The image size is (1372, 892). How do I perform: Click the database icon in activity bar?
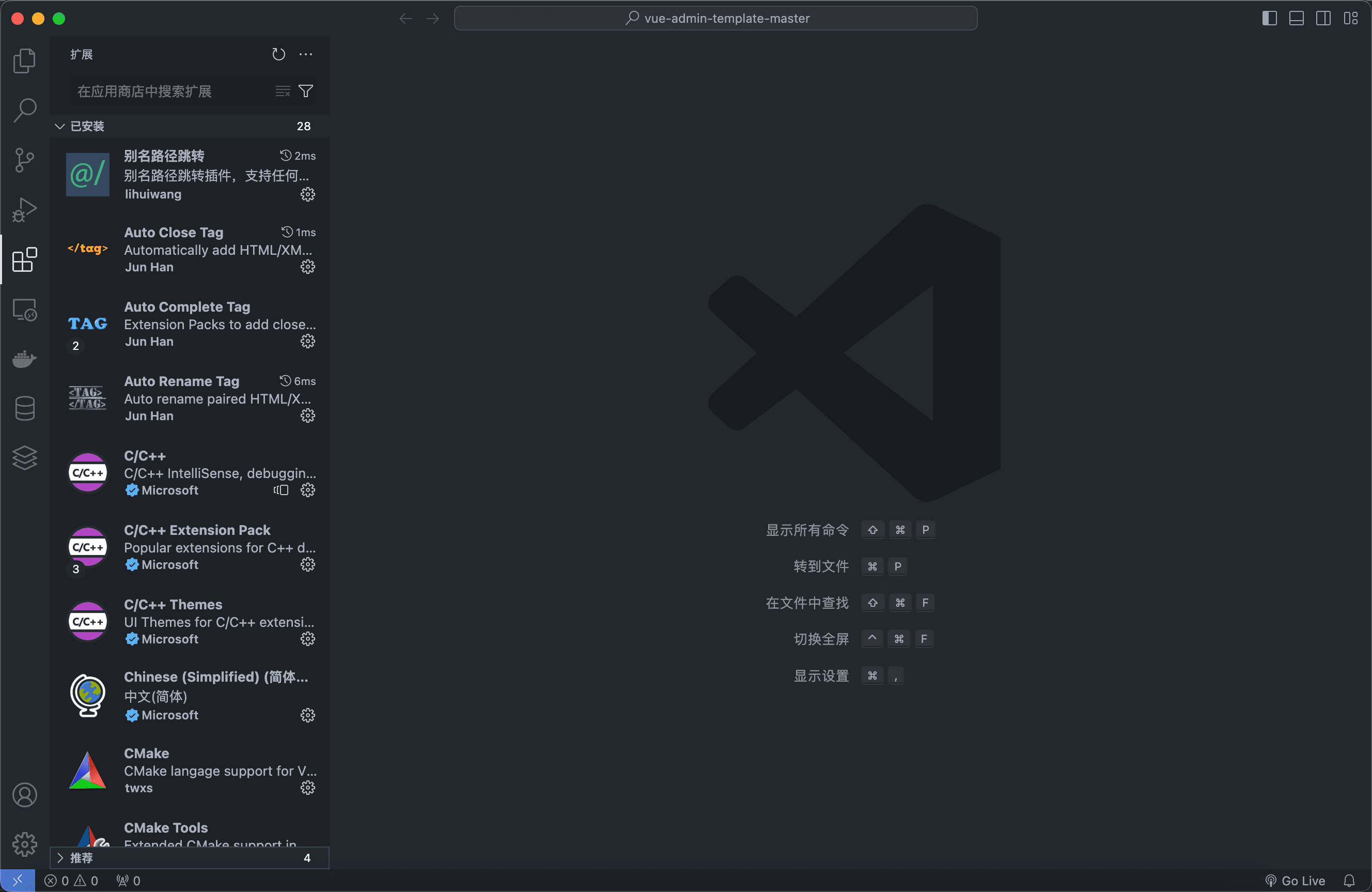24,408
